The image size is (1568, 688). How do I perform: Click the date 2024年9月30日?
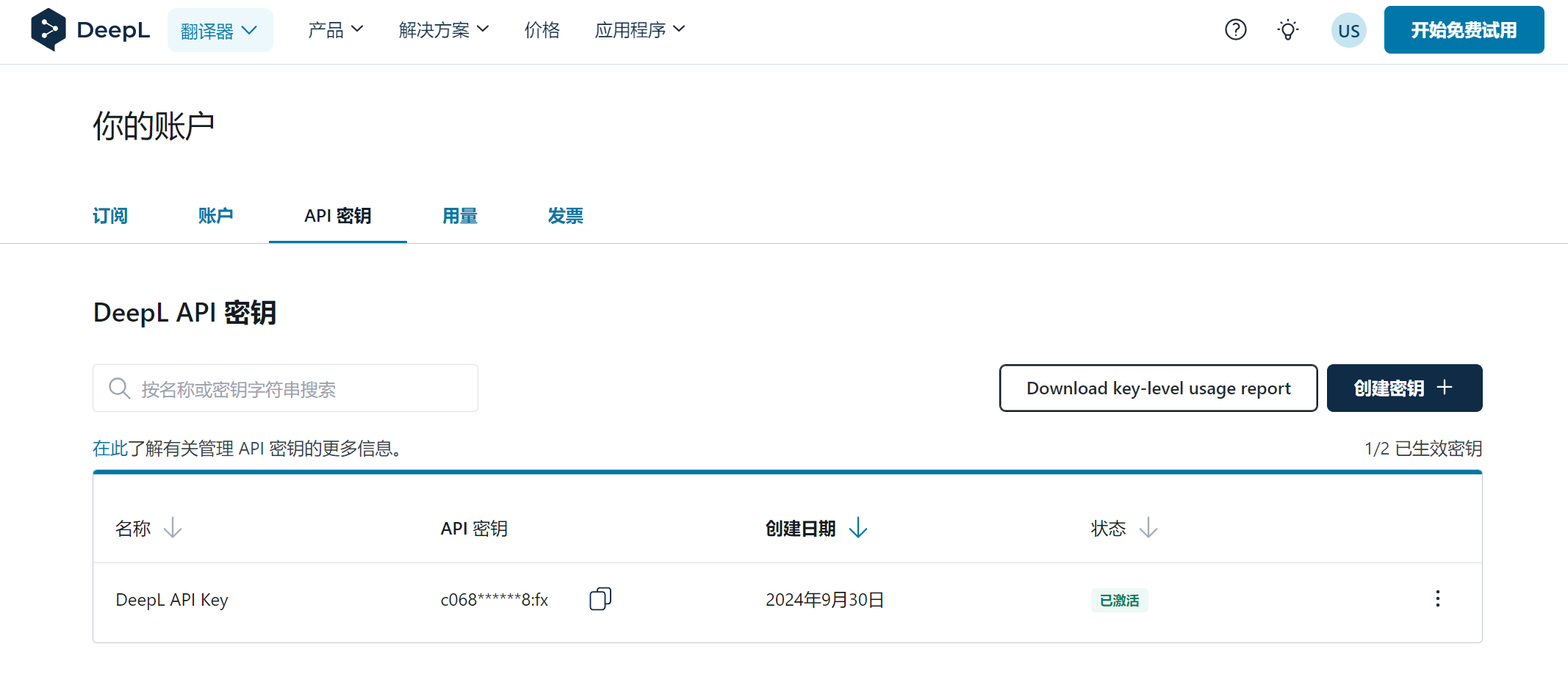pyautogui.click(x=824, y=600)
